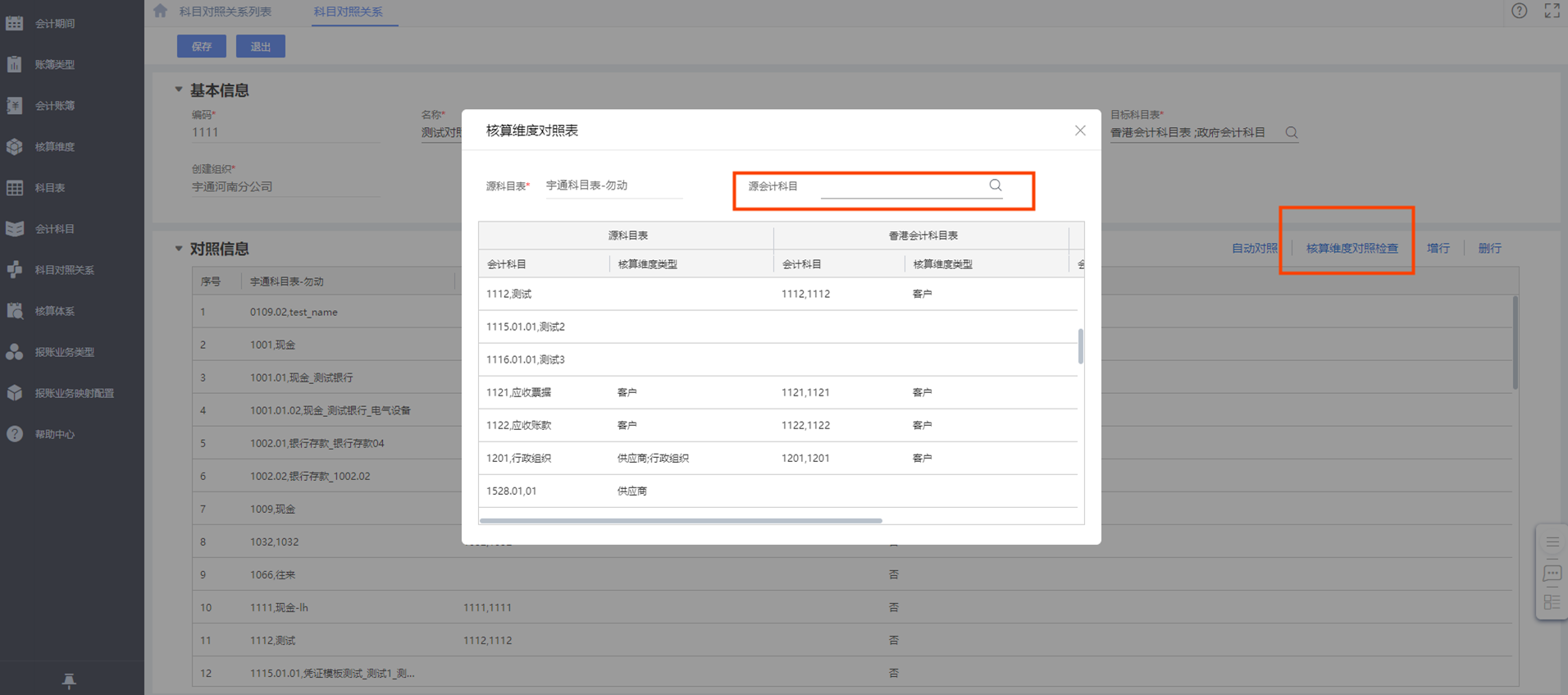Pin the sidebar with the pushpin icon
Image resolution: width=1568 pixels, height=695 pixels.
(69, 680)
